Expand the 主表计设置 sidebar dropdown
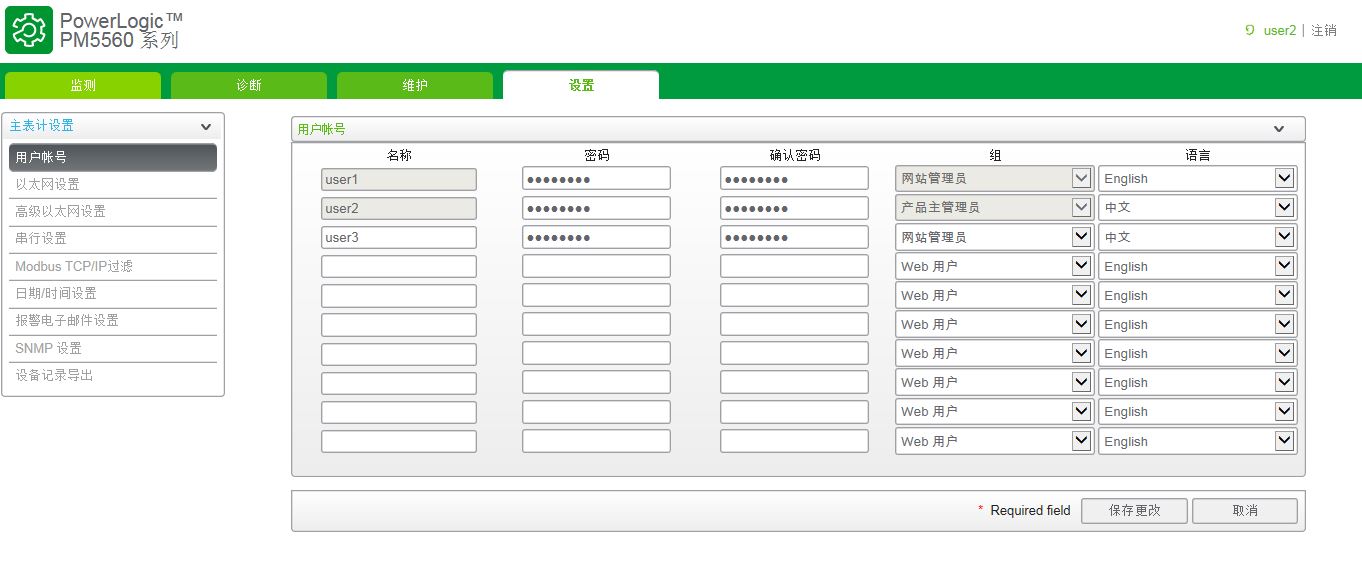The image size is (1362, 565). click(206, 127)
